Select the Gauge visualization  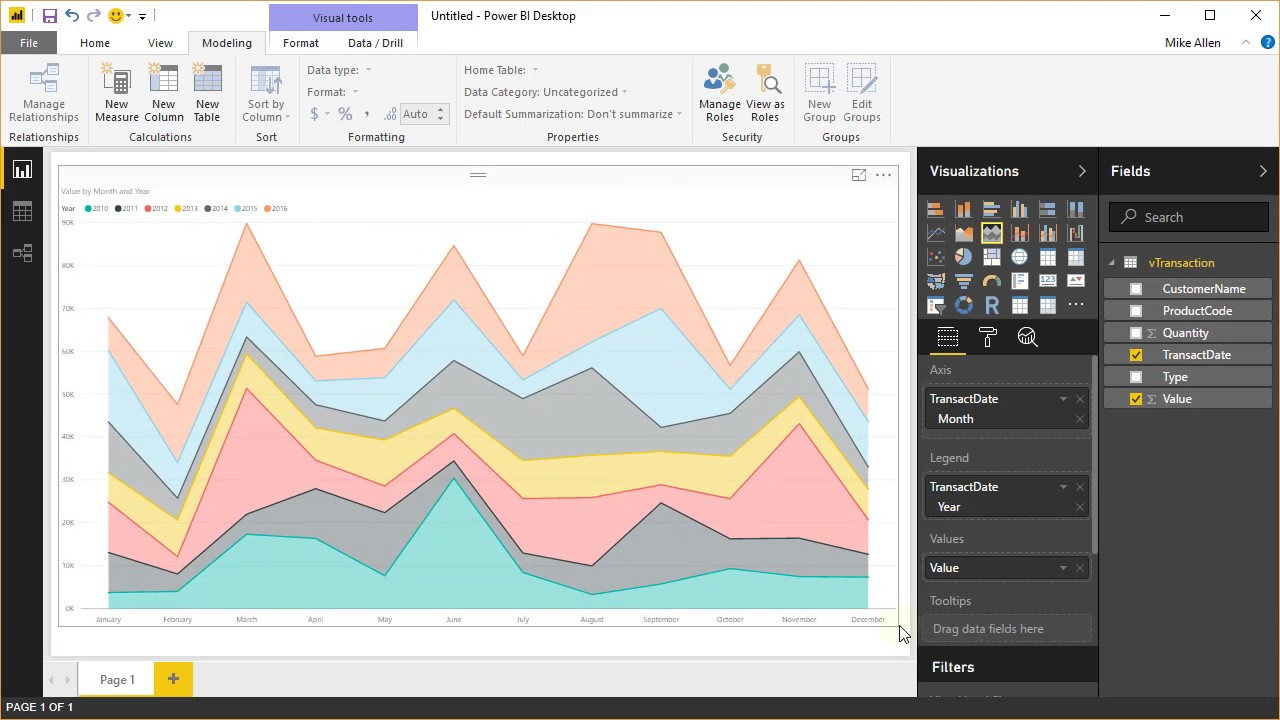(x=992, y=280)
